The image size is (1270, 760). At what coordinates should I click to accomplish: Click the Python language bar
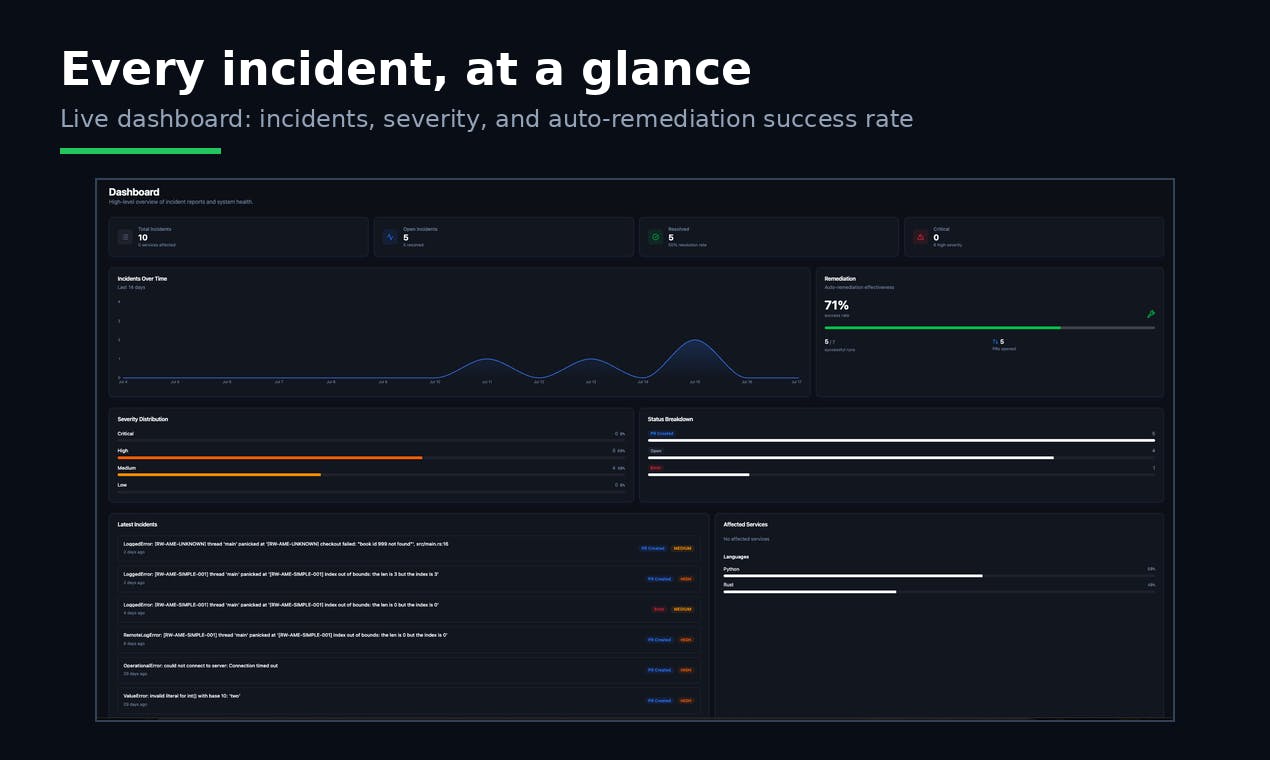point(853,575)
